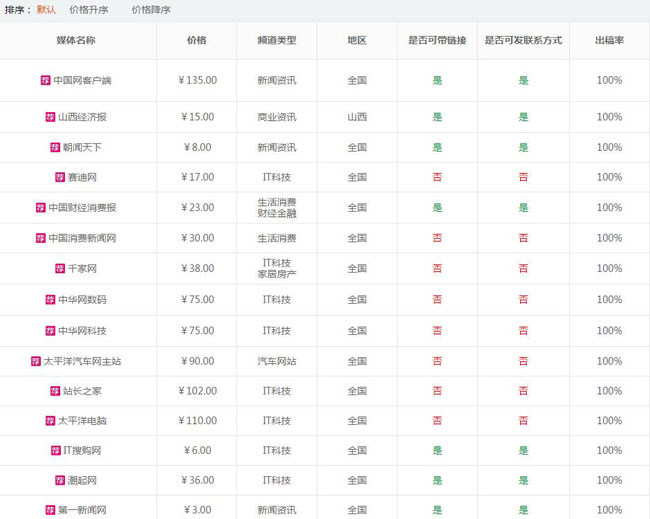This screenshot has height=519, width=650.
Task: Click the 出稿率 column header
Action: coord(609,41)
